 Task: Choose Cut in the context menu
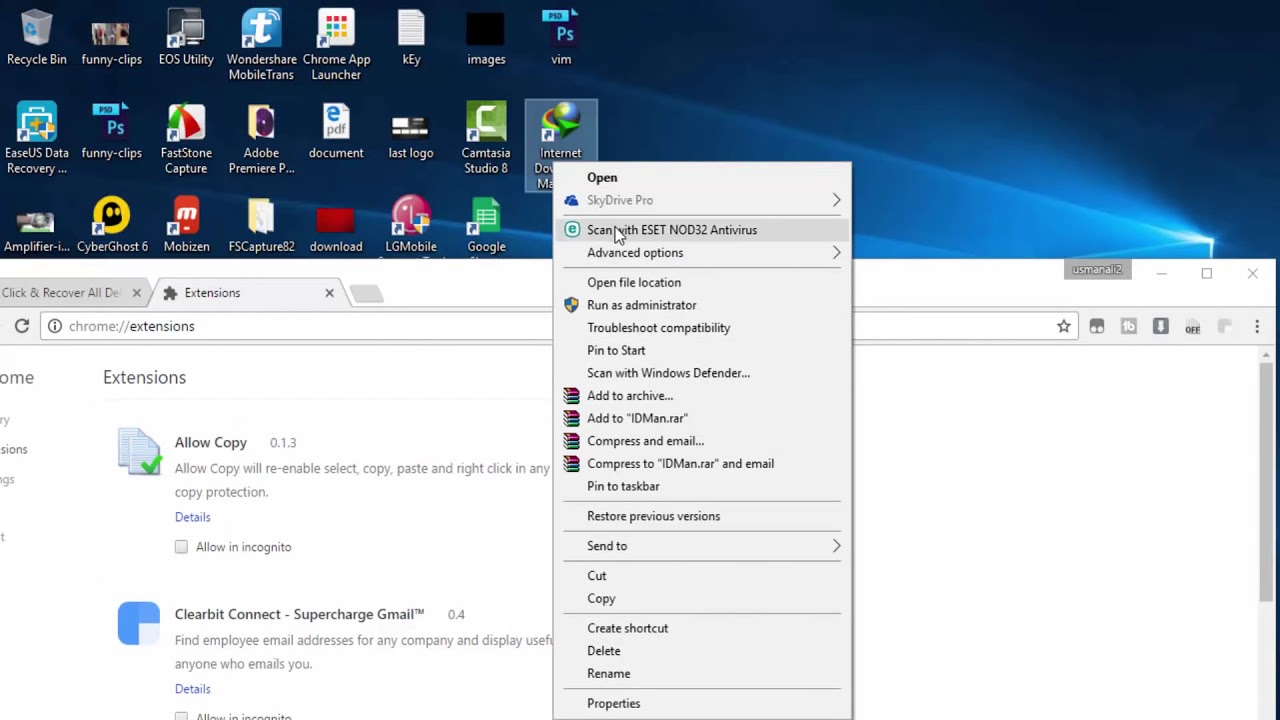point(702,576)
